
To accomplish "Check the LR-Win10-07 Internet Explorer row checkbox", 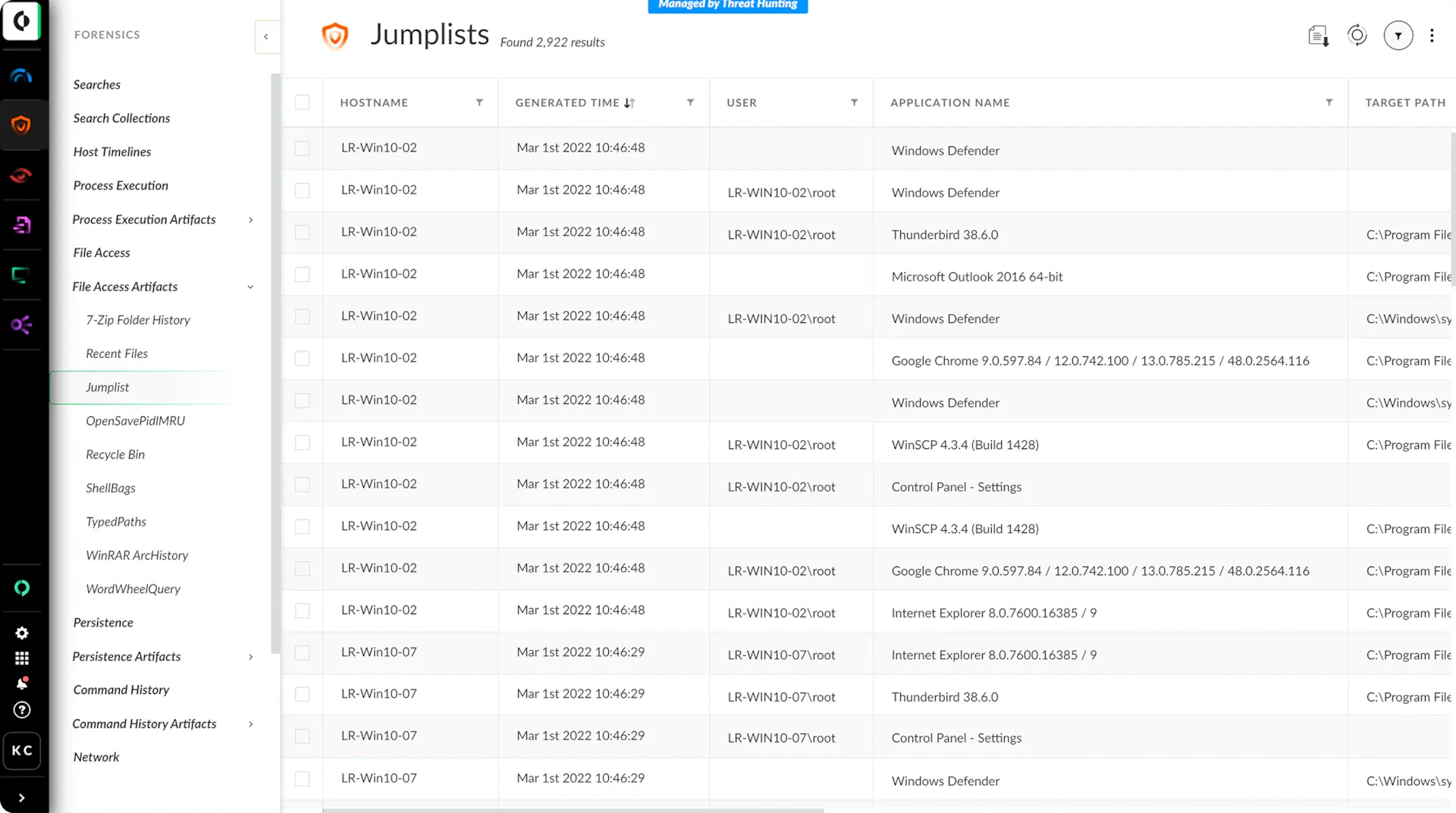I will pos(303,652).
